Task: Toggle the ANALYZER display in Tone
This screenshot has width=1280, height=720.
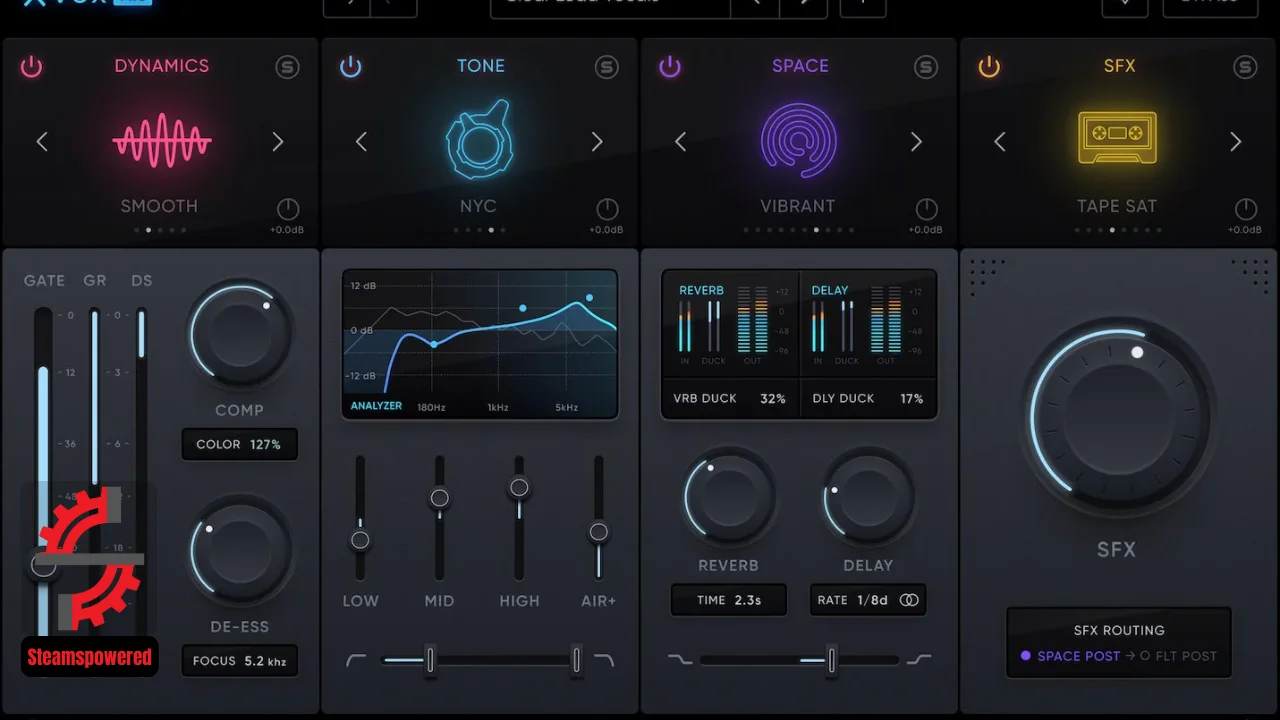Action: coord(376,406)
